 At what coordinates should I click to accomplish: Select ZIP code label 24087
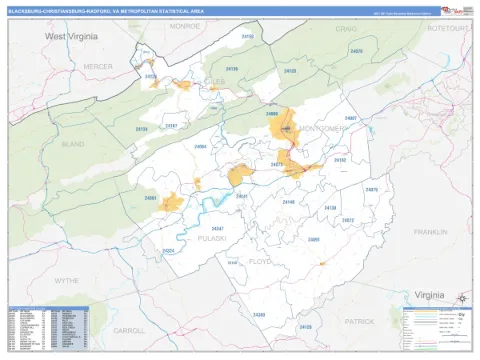(351, 118)
